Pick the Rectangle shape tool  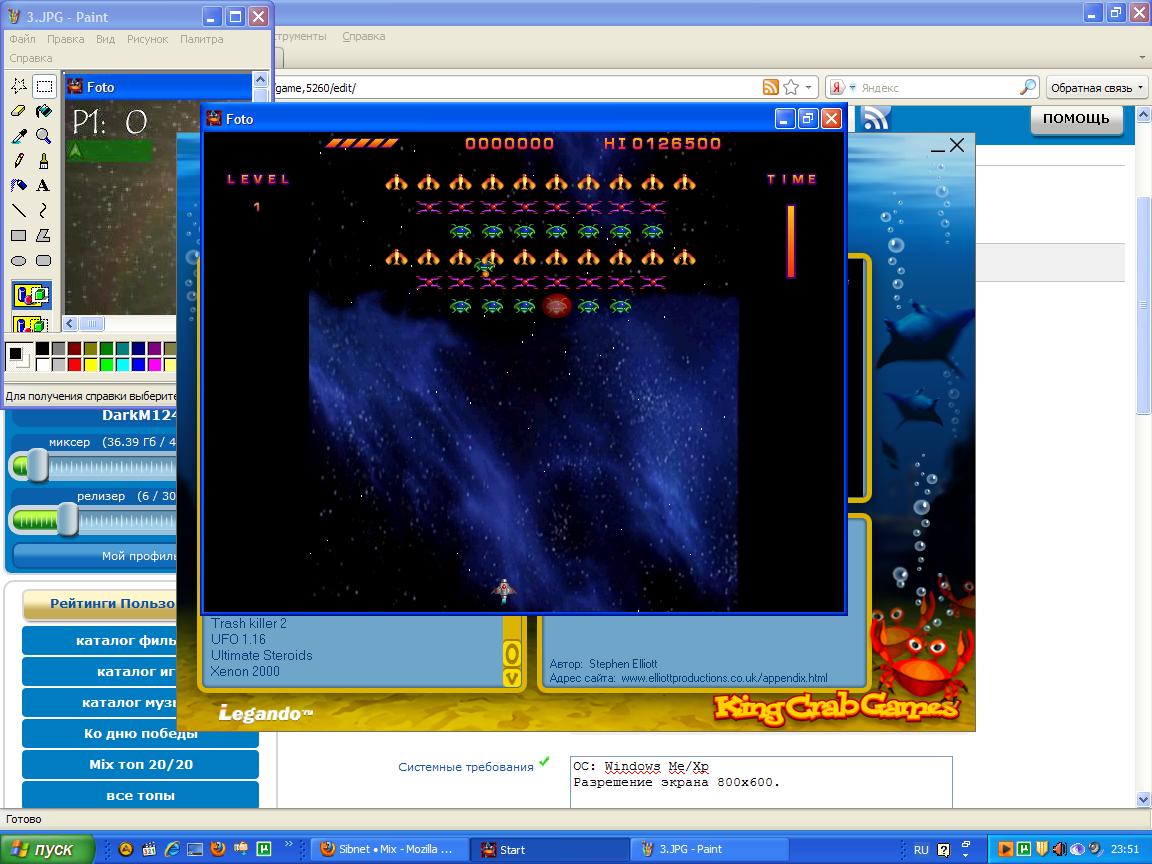tap(18, 236)
